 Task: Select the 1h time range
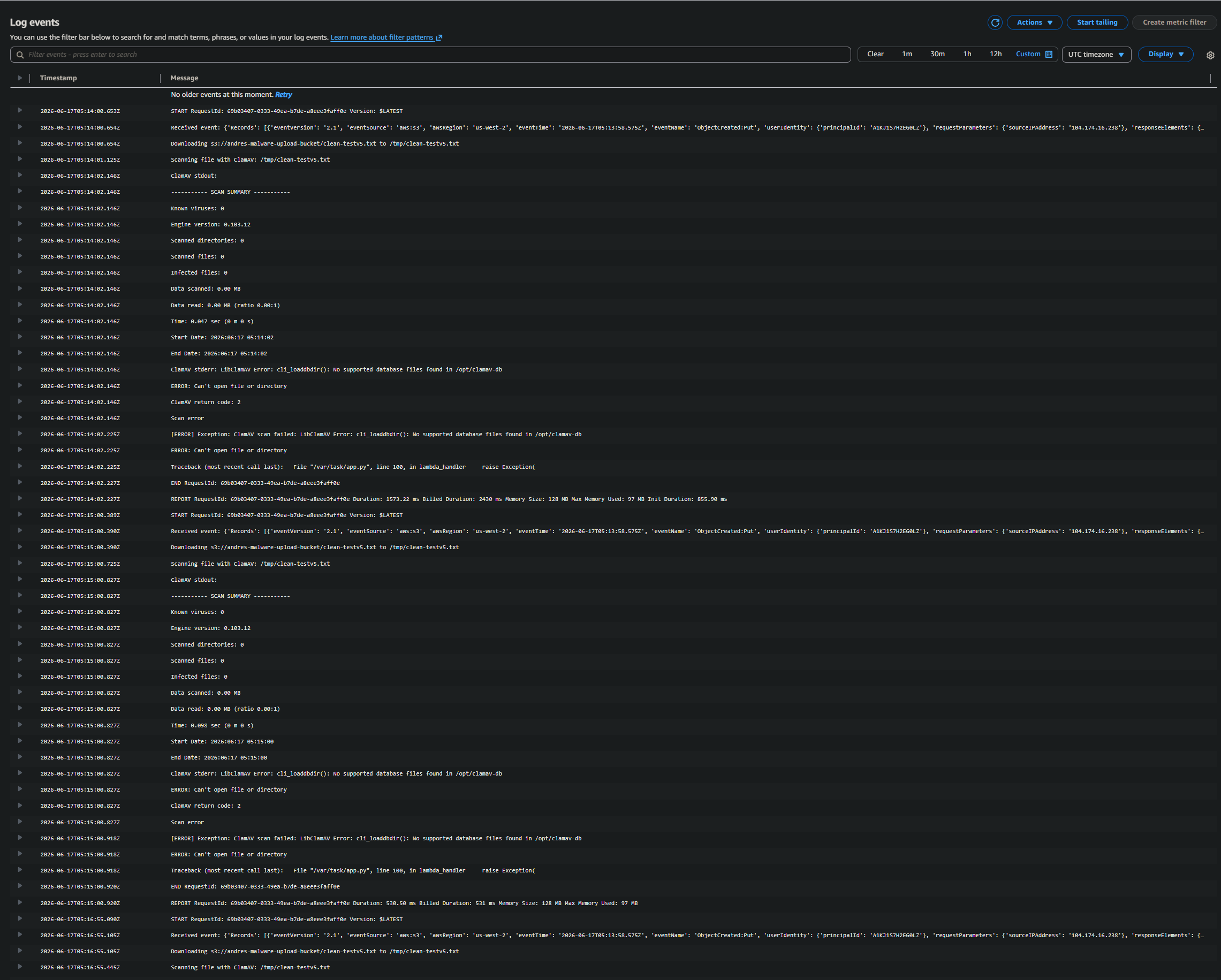click(x=967, y=55)
